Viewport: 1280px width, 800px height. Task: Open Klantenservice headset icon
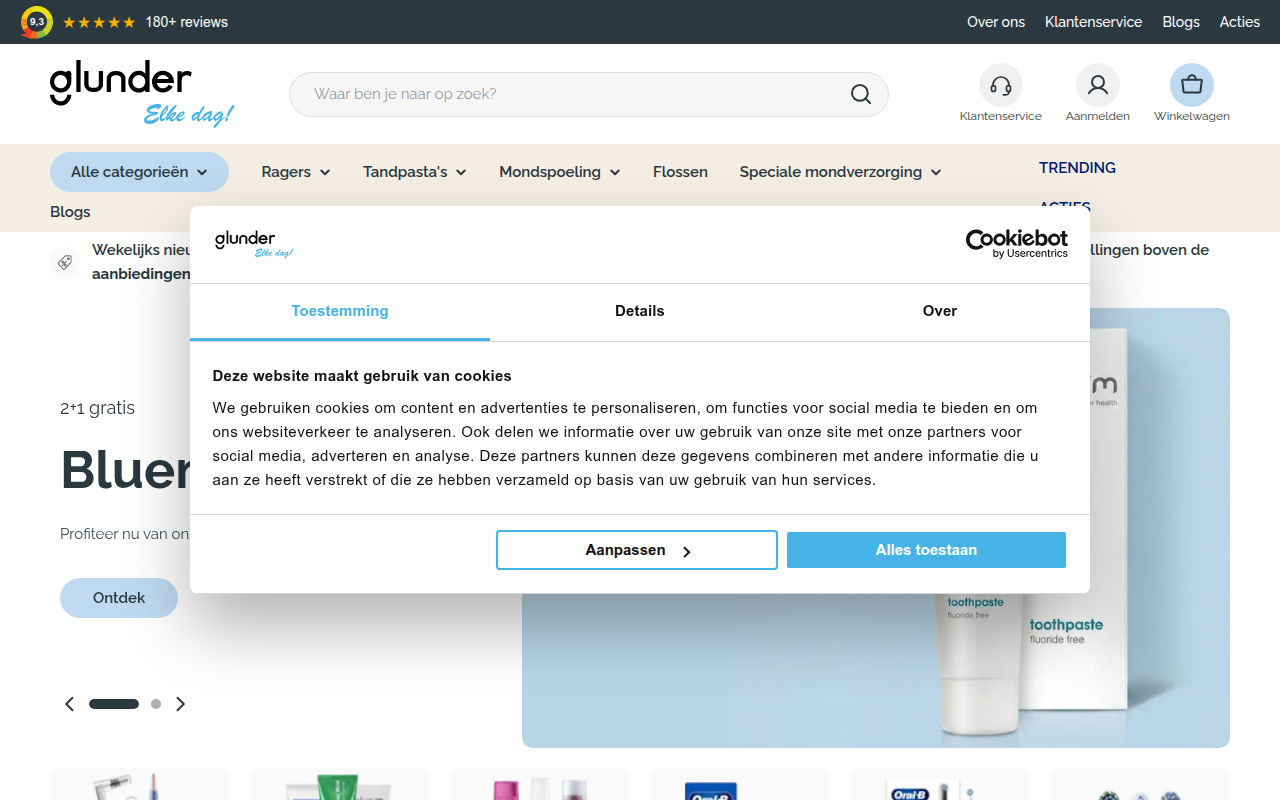click(1000, 86)
